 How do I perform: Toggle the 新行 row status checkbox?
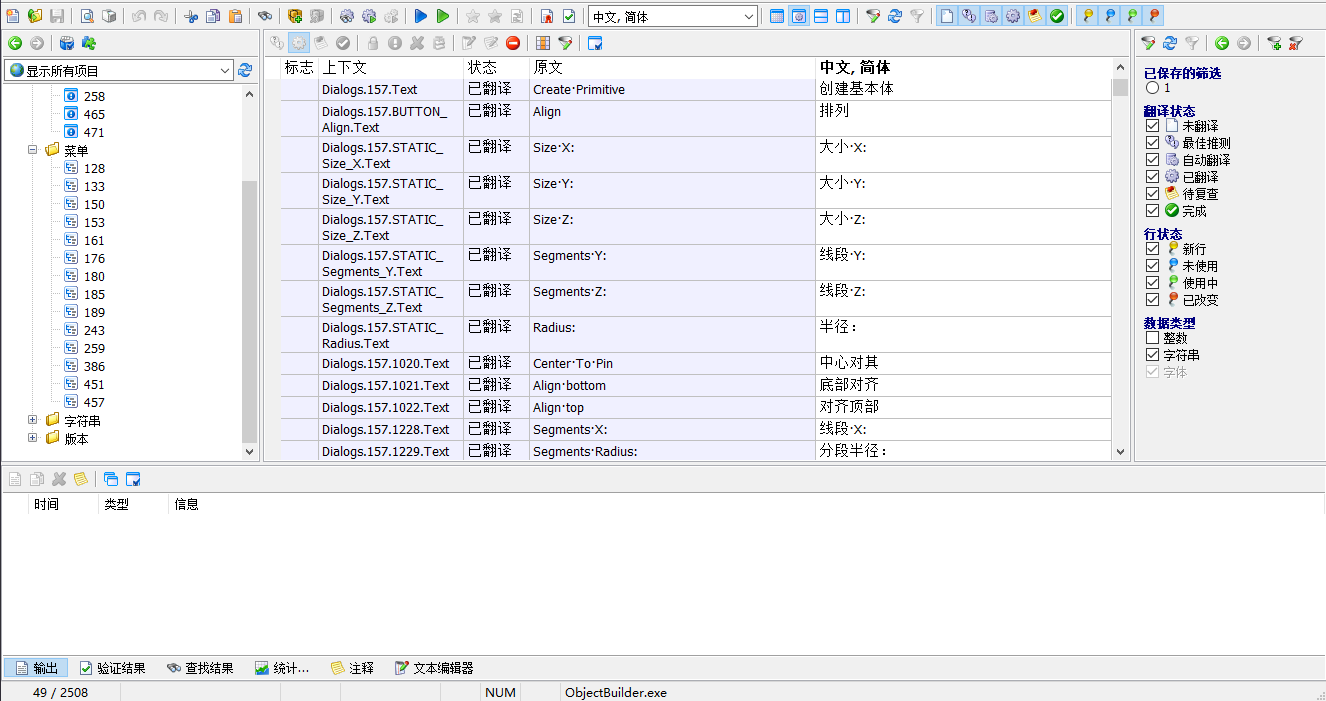[1152, 249]
